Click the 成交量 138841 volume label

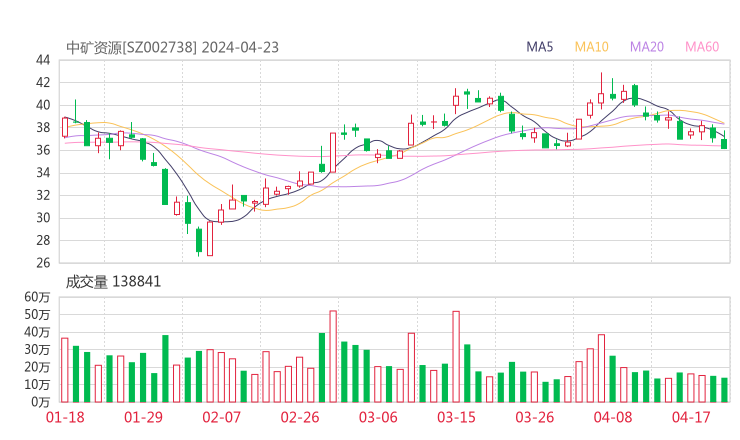click(113, 282)
